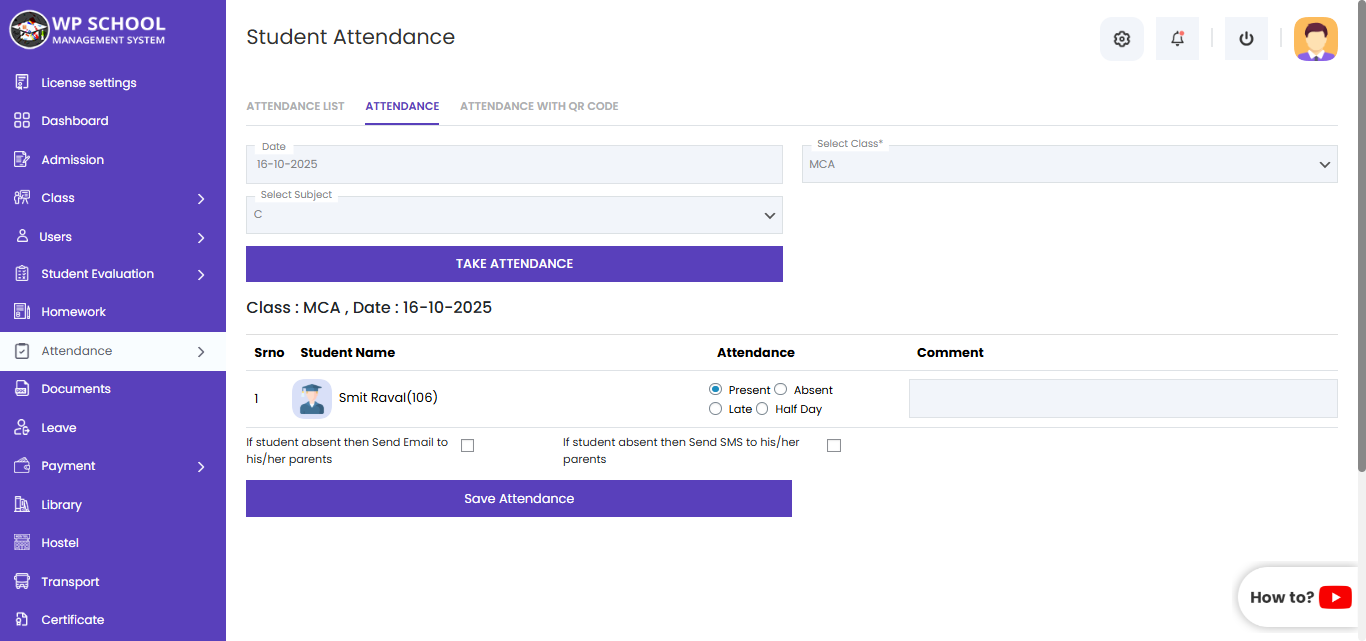The width and height of the screenshot is (1366, 641).
Task: Select Half Day for Smit Raval
Action: coord(762,409)
